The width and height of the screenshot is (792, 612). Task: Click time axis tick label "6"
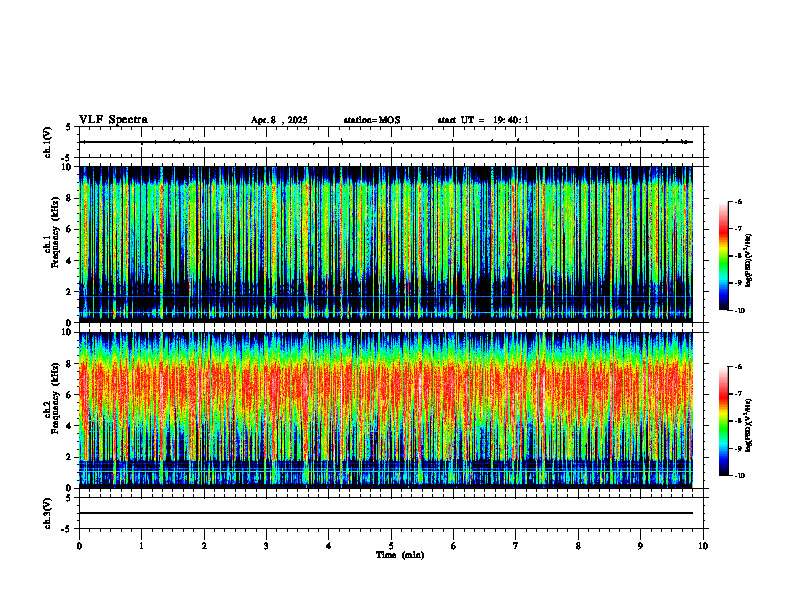tap(454, 546)
